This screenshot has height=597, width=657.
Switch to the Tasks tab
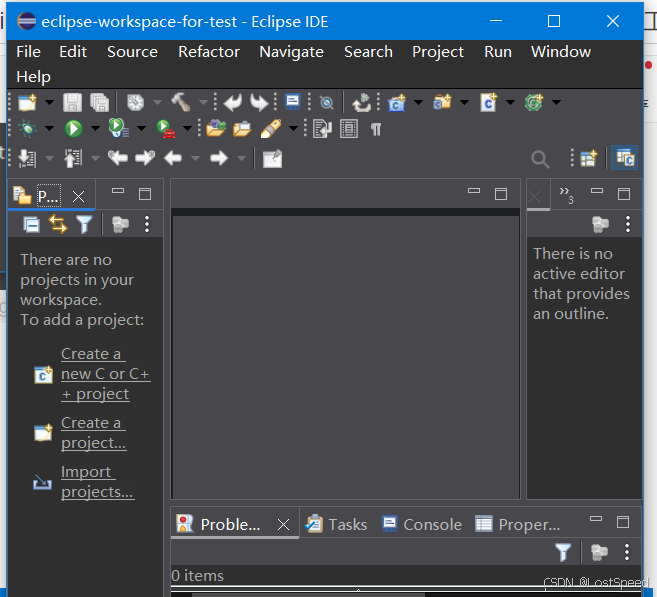click(336, 524)
